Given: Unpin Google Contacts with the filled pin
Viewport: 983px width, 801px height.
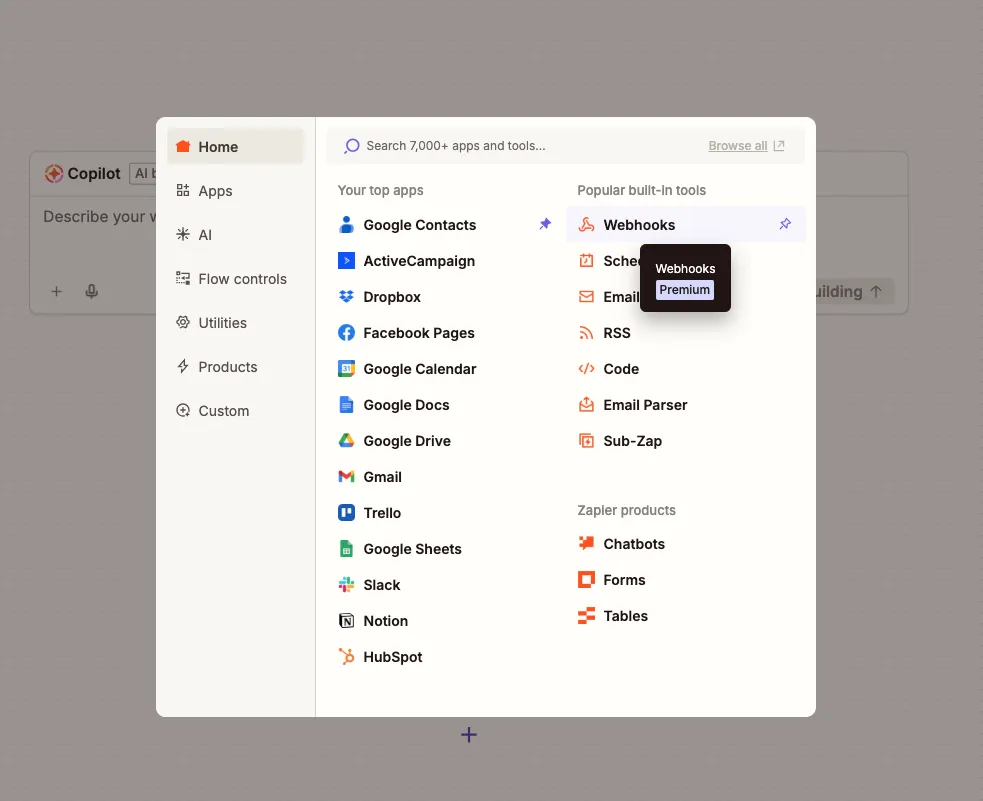Looking at the screenshot, I should (x=545, y=224).
